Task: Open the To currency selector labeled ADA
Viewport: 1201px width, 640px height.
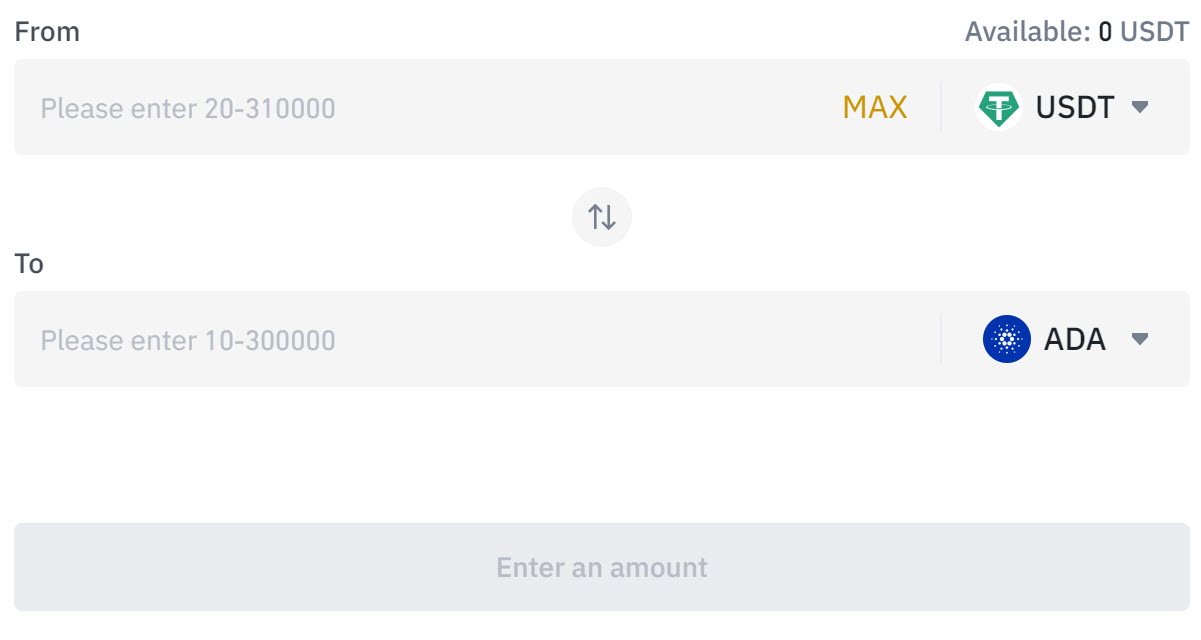Action: (1066, 339)
